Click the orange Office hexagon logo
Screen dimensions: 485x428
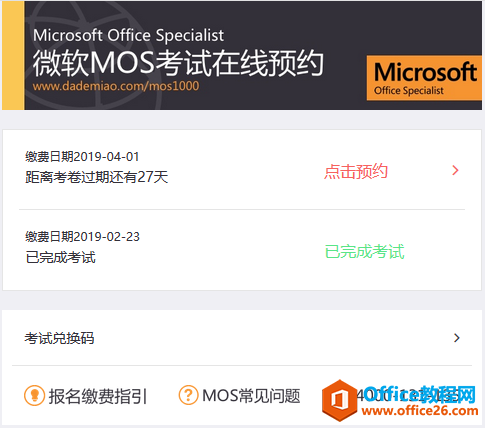tap(339, 400)
